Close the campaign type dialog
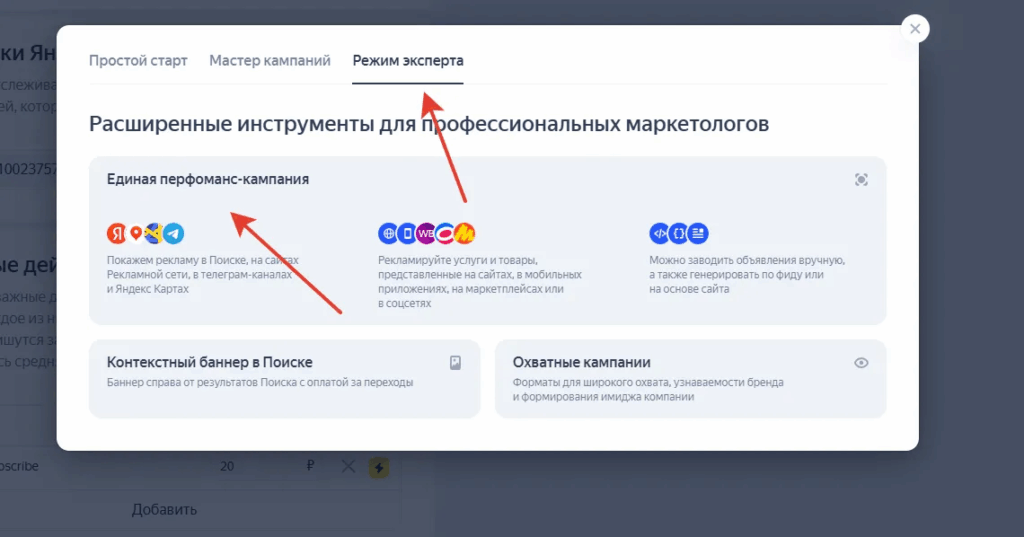 pyautogui.click(x=915, y=28)
